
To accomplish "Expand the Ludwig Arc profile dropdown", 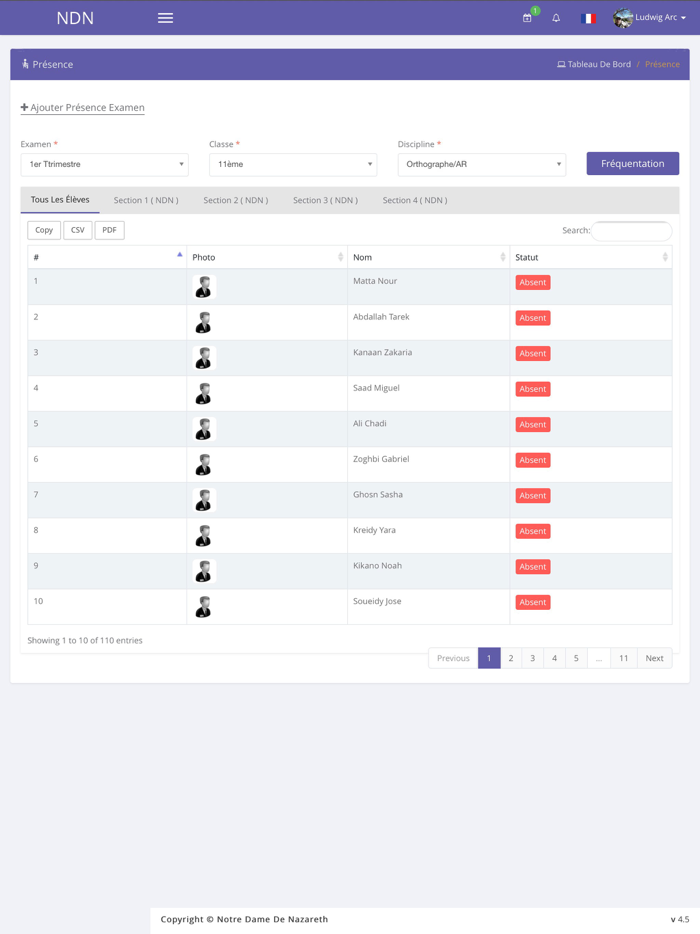I will (x=660, y=17).
